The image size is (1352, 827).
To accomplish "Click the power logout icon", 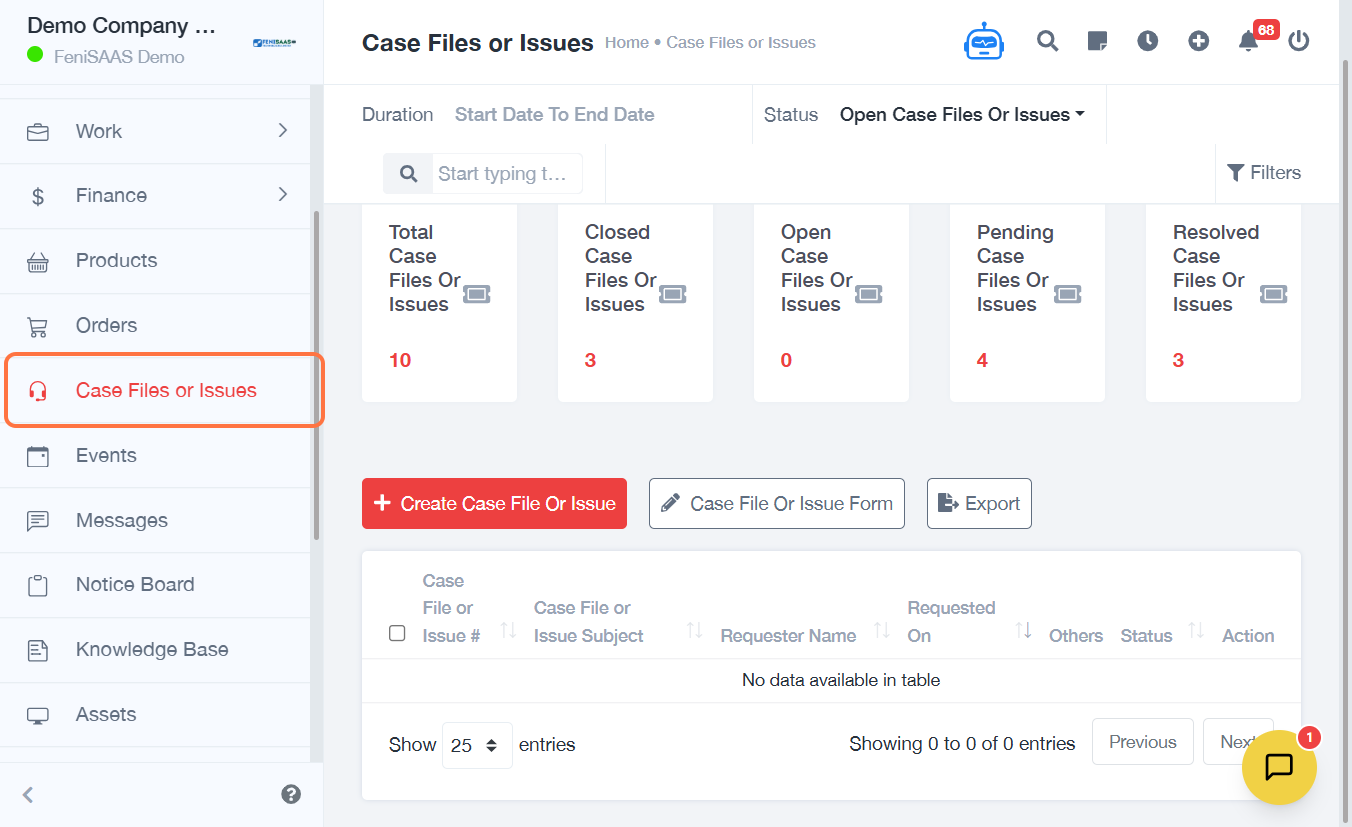I will pos(1298,41).
